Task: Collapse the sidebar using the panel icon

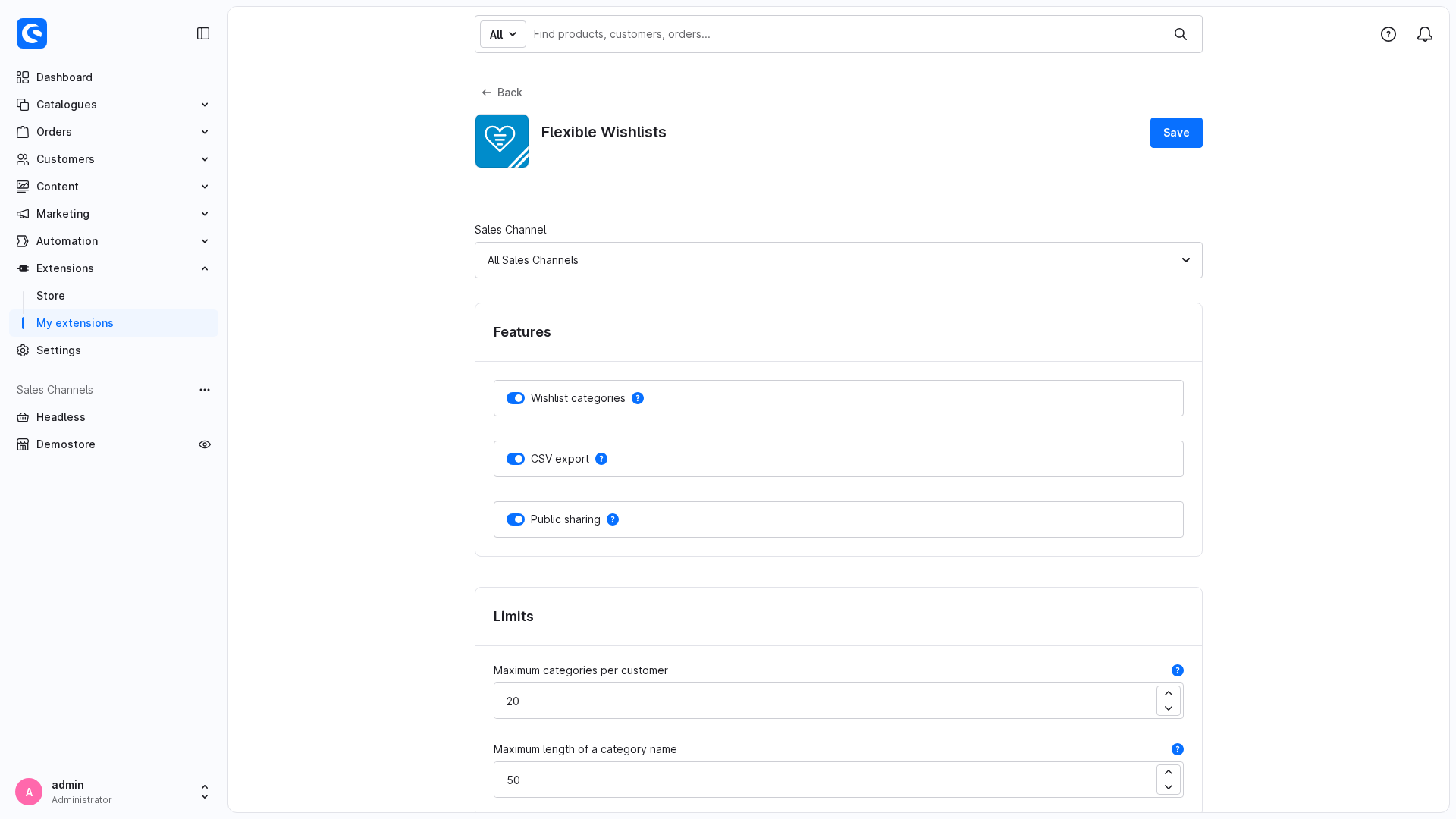Action: (203, 33)
